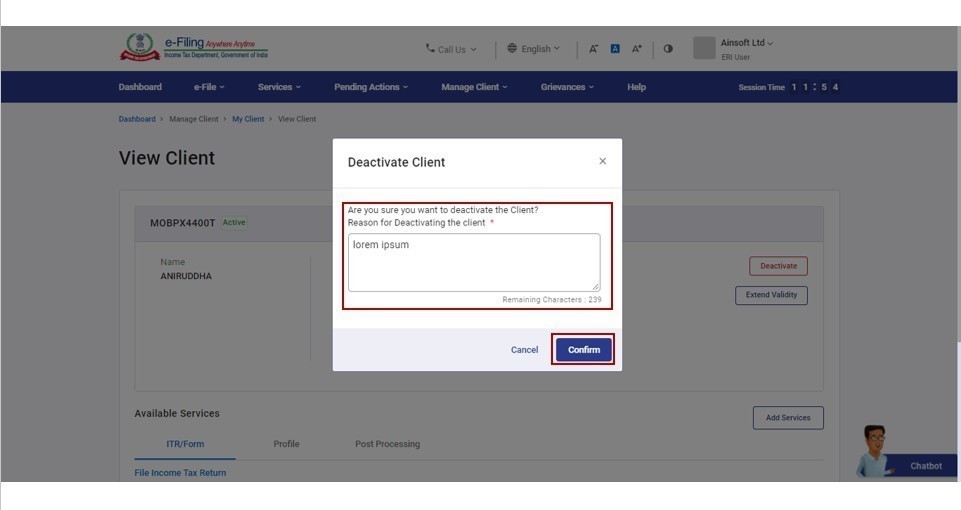Decrease font size with small A icon
The image size is (961, 510).
(593, 49)
